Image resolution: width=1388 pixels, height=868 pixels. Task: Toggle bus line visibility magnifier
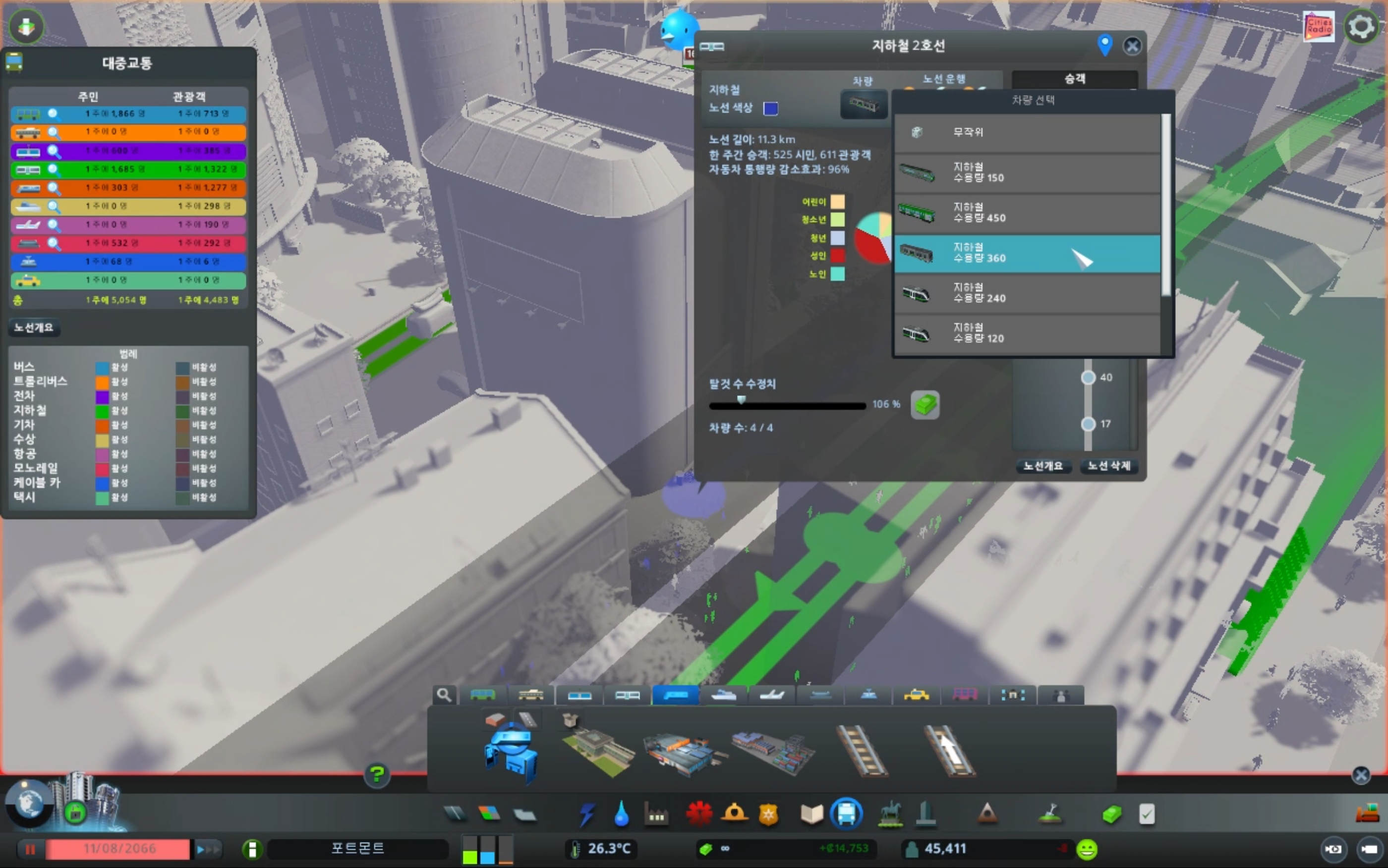54,113
